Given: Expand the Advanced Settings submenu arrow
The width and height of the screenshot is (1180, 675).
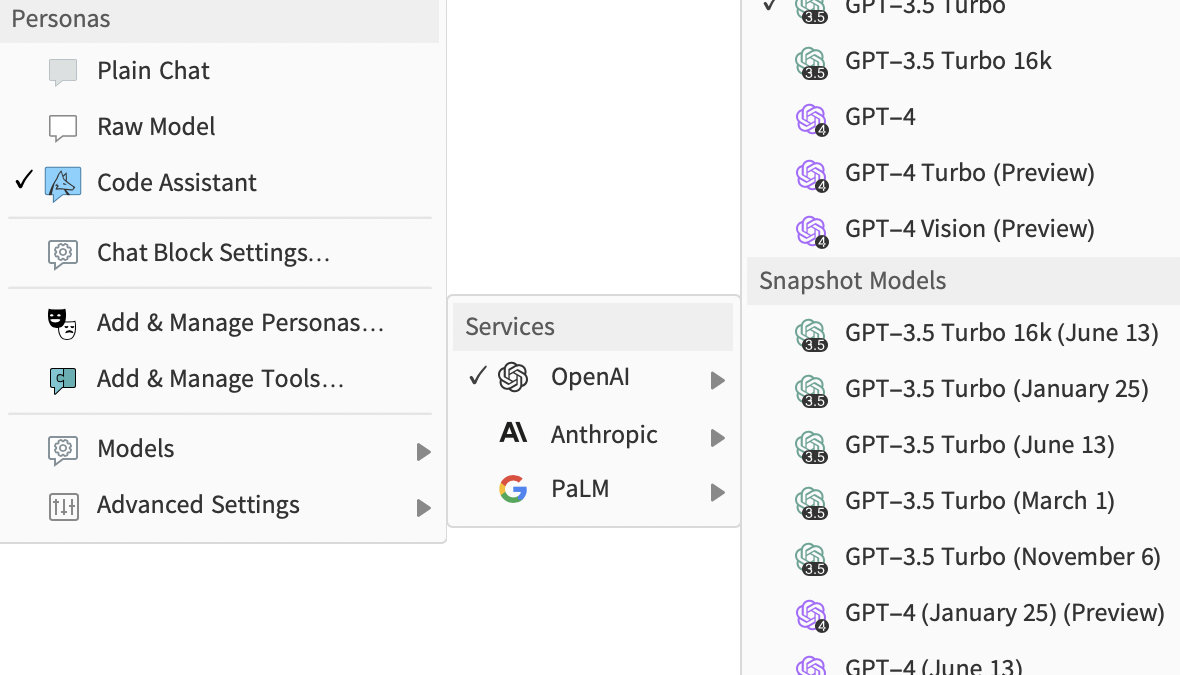Looking at the screenshot, I should [424, 508].
